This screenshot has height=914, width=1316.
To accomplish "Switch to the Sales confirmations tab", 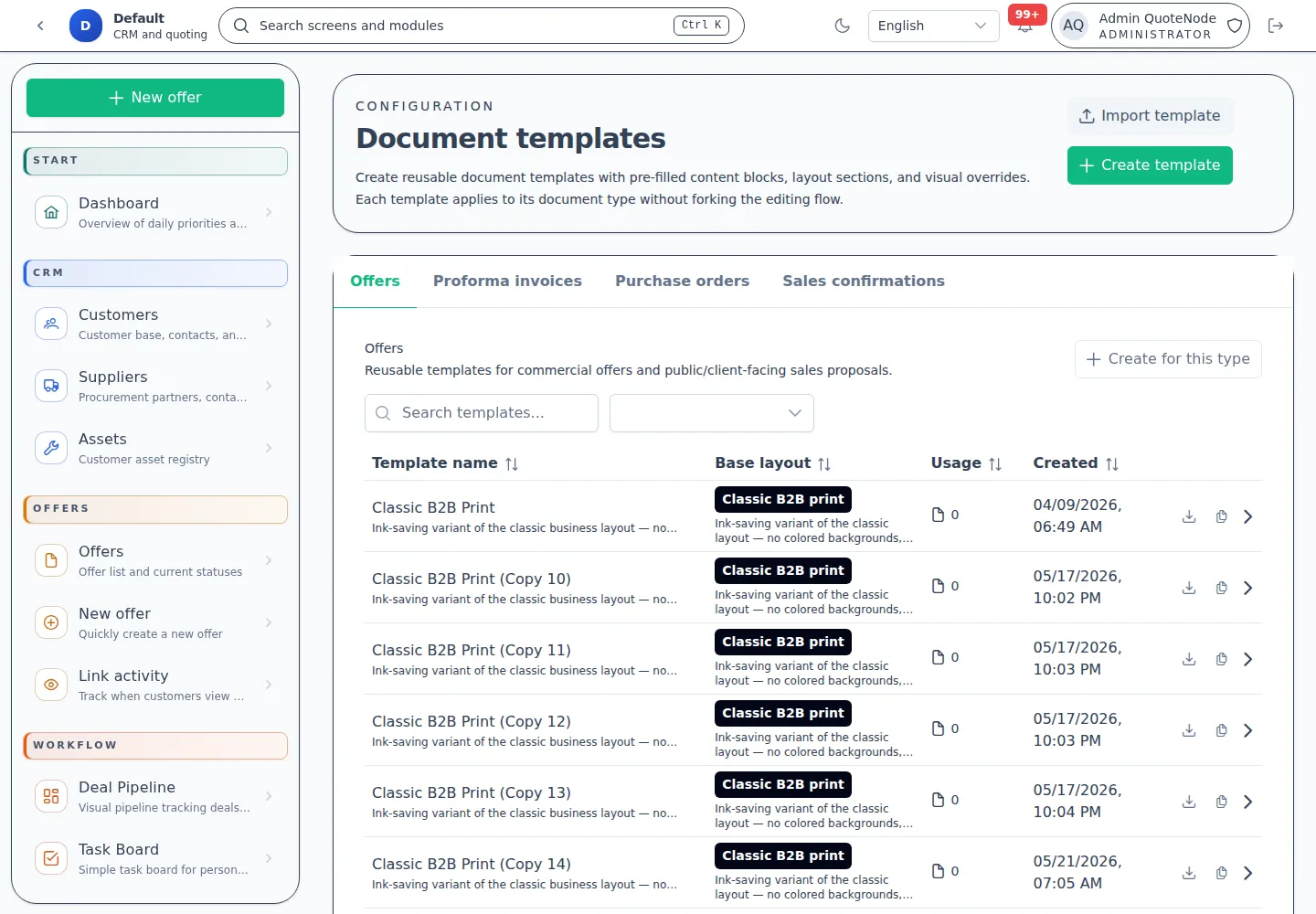I will (864, 282).
